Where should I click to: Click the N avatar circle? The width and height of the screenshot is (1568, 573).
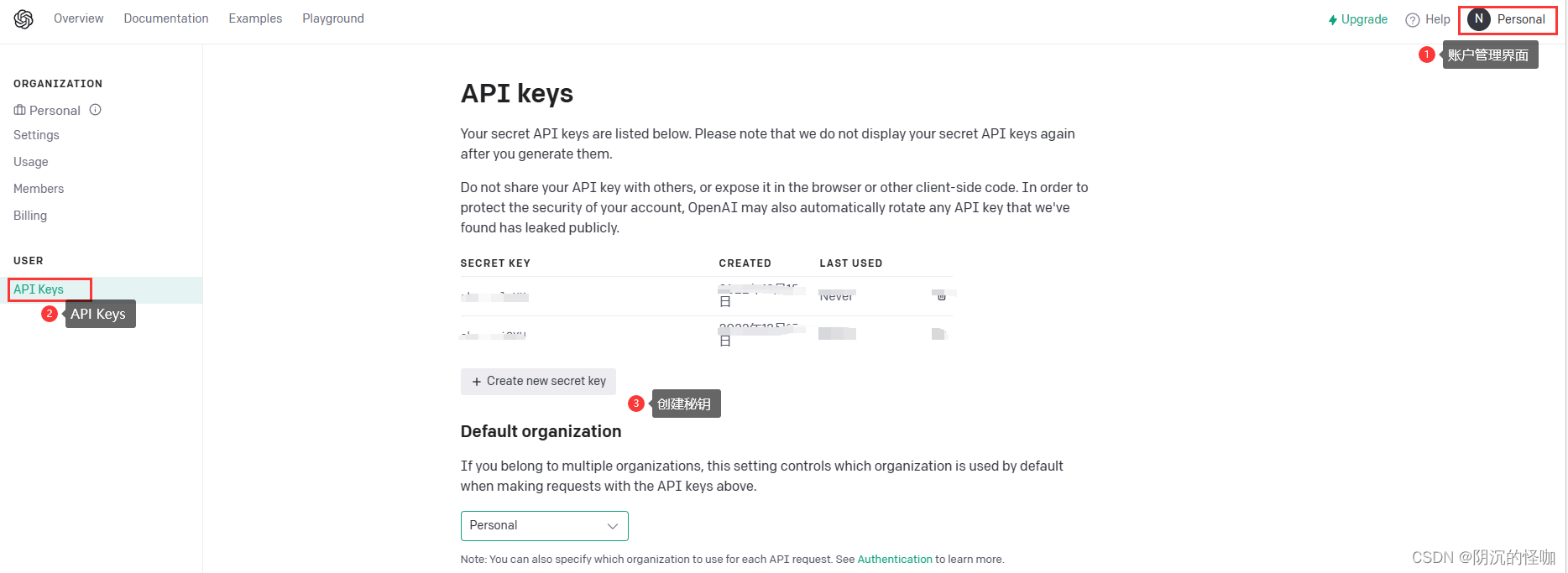[1479, 19]
